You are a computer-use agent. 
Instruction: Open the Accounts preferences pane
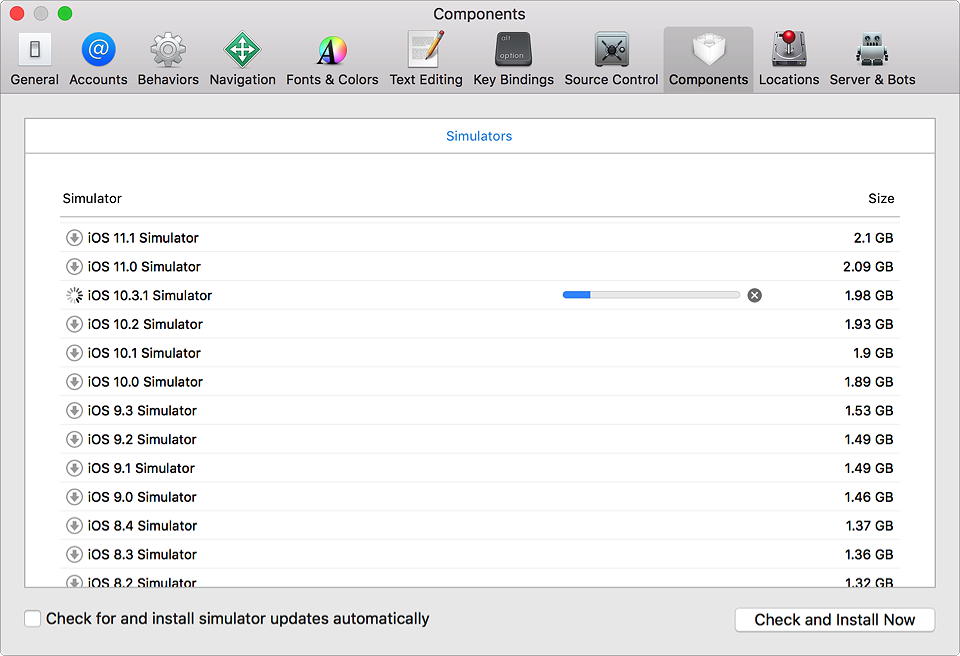coord(98,59)
